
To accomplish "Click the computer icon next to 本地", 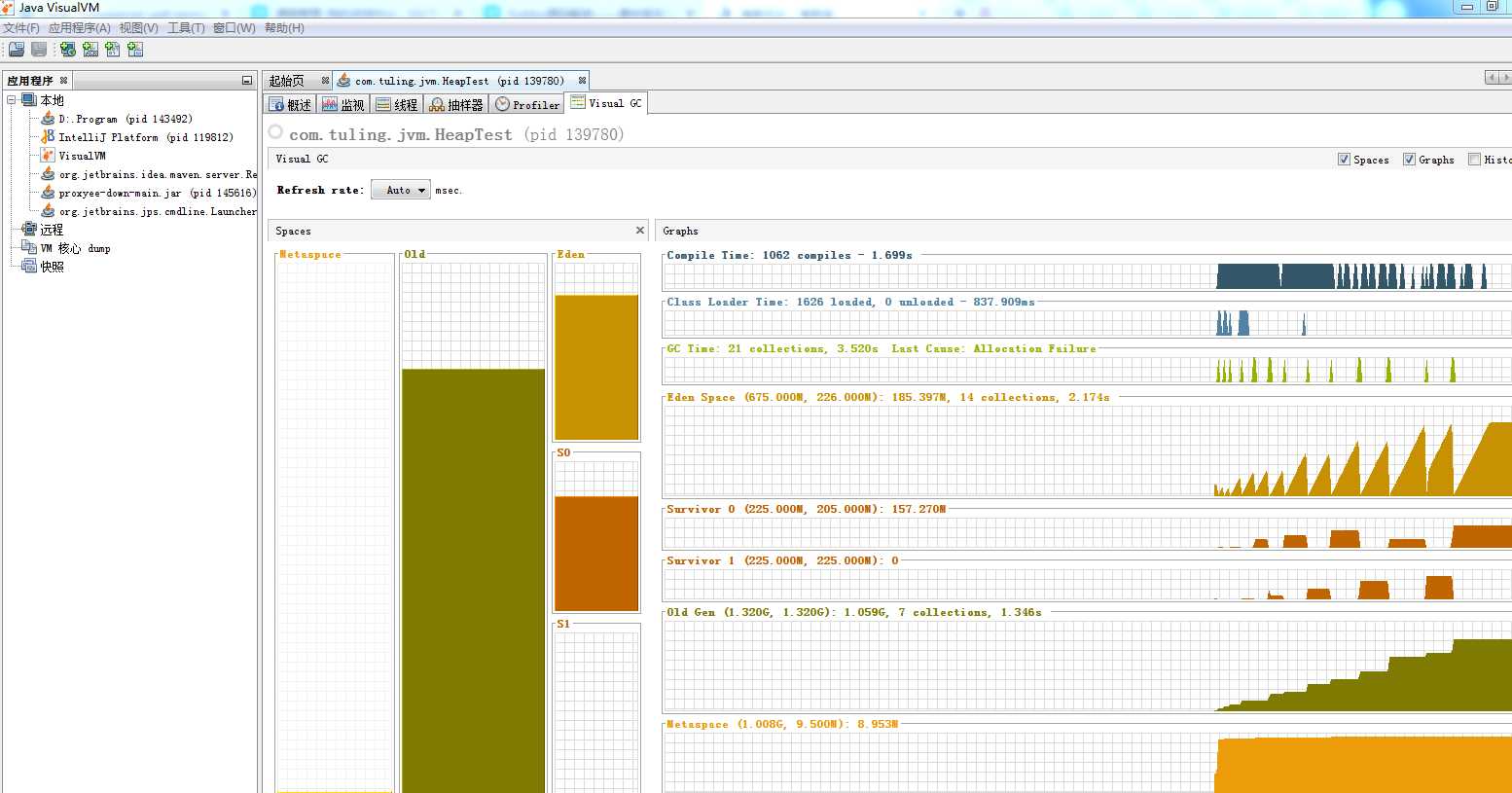I will click(29, 100).
